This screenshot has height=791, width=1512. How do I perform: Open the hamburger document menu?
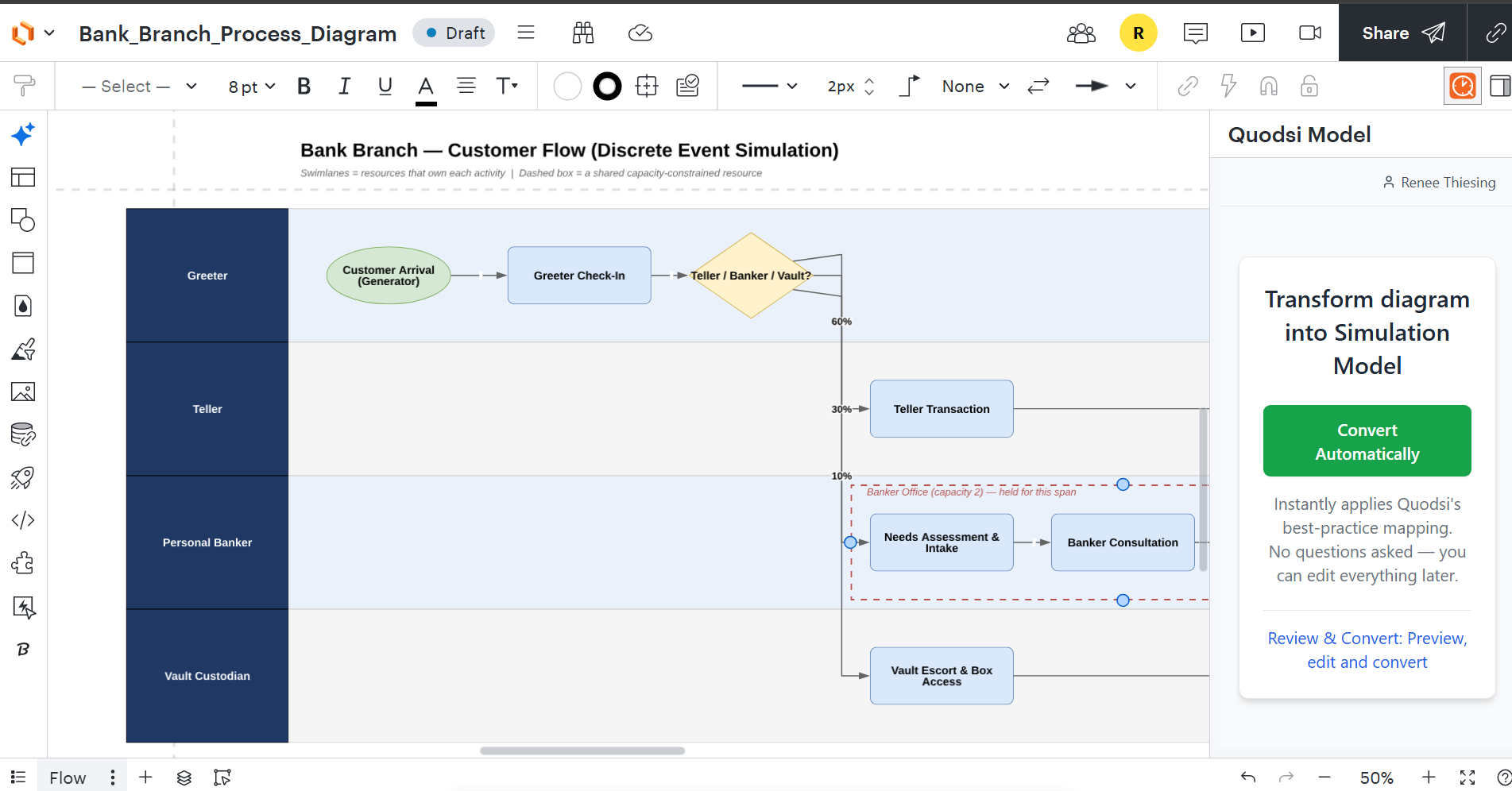point(526,33)
